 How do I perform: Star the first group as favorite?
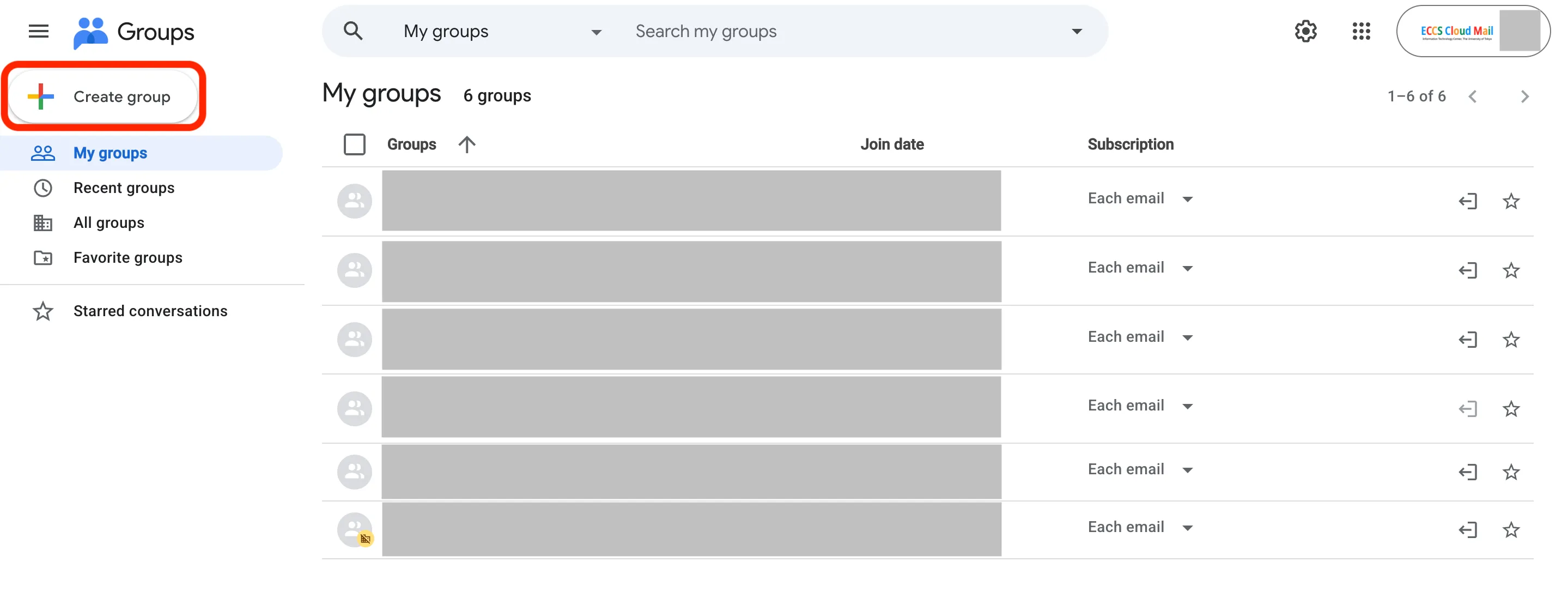click(1511, 201)
